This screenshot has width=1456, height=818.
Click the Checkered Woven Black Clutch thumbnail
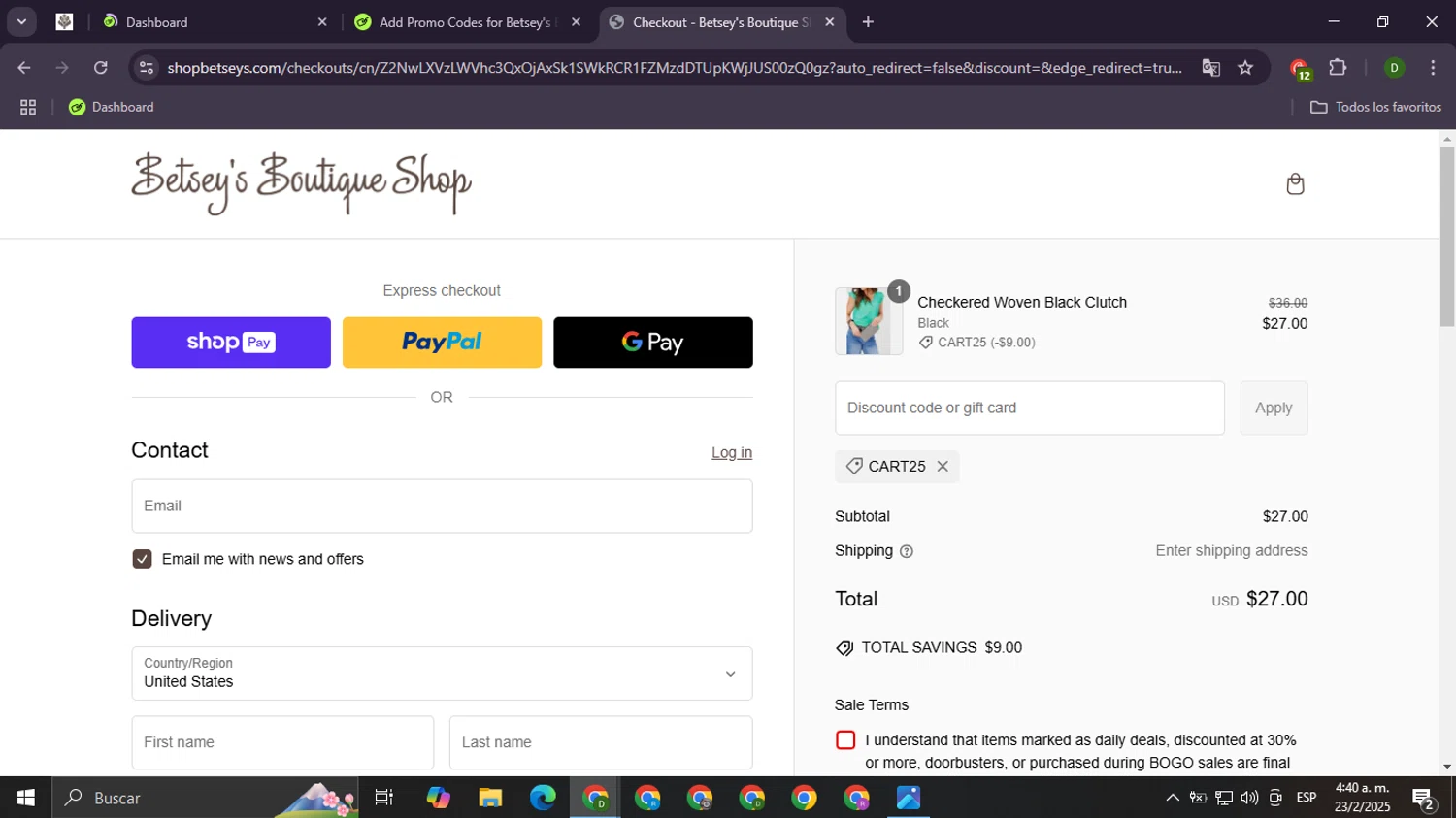click(x=869, y=321)
